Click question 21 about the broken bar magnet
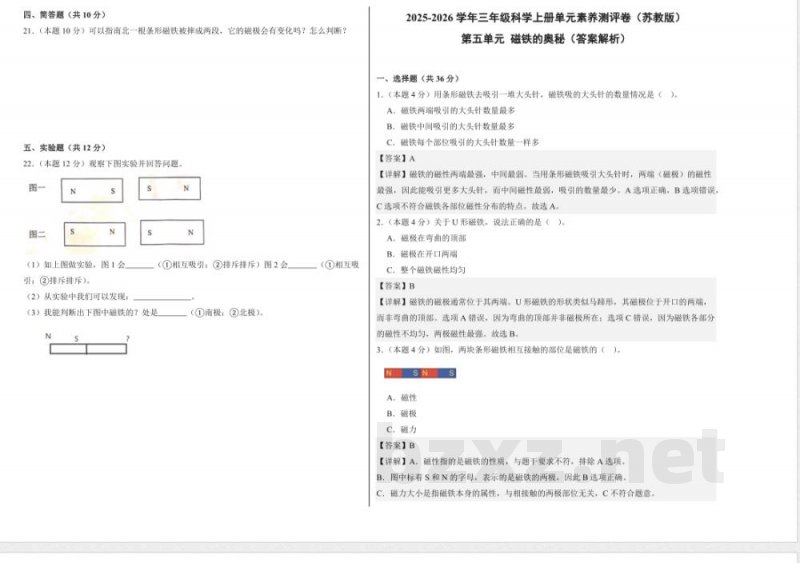800x563 pixels. point(185,31)
